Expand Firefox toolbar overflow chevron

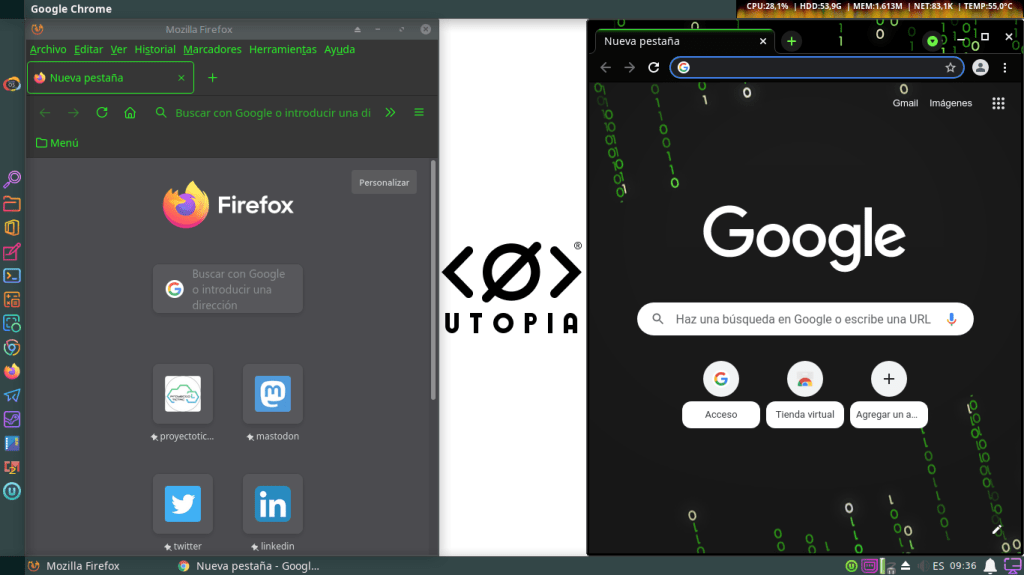coord(390,113)
